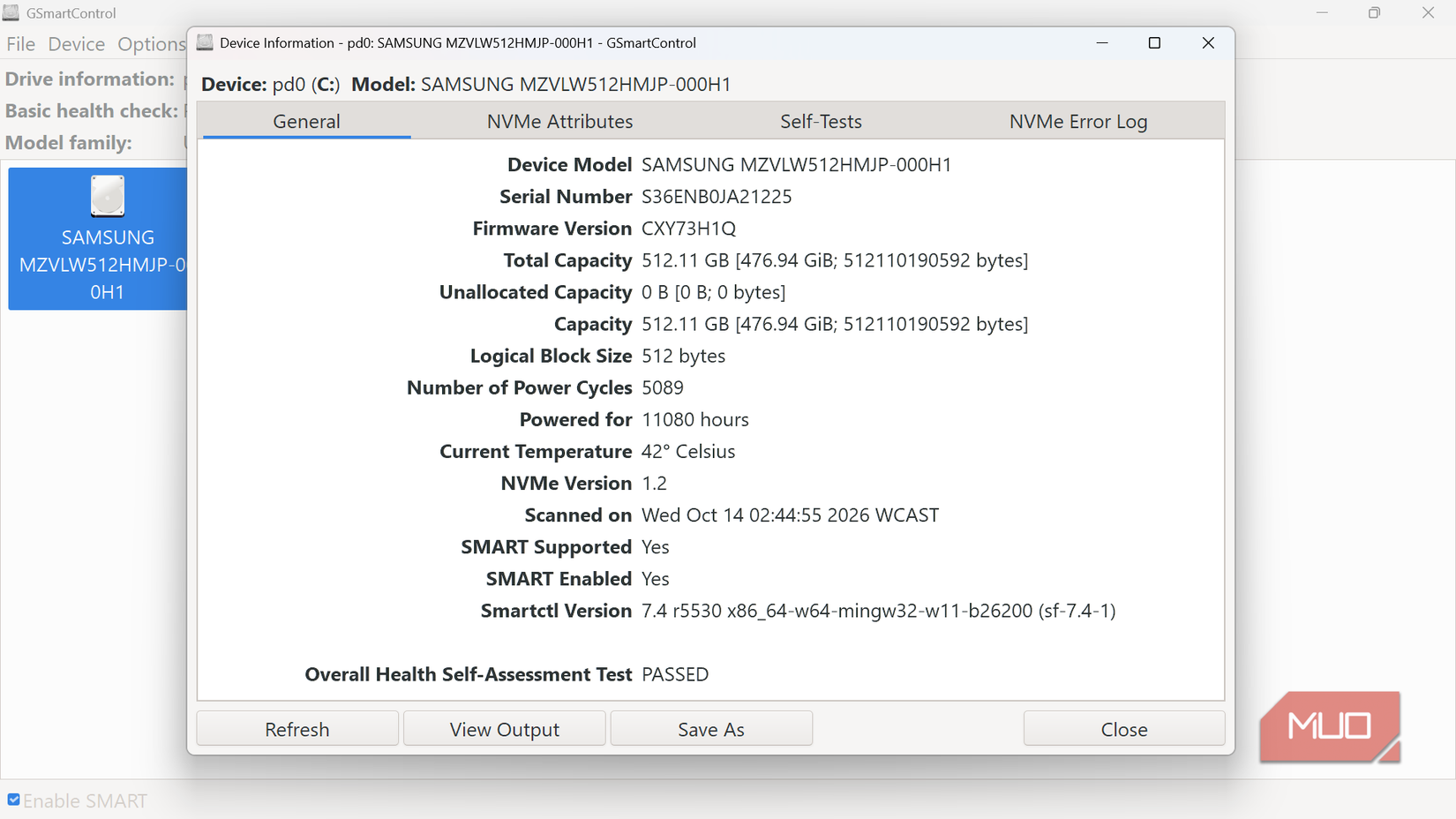Click the 11080 hours powered-on value

[695, 419]
